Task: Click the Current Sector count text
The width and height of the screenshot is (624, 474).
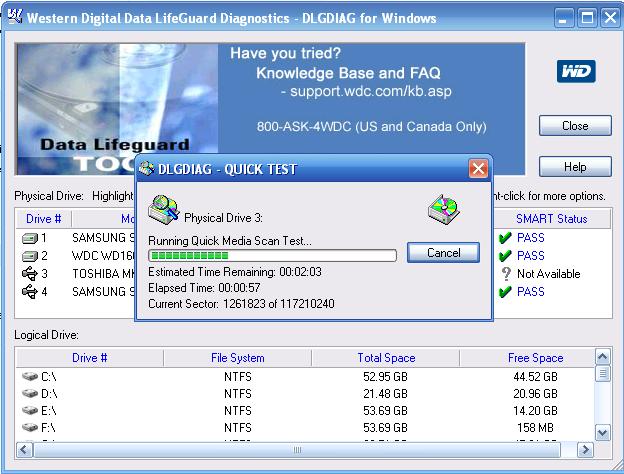Action: [241, 304]
